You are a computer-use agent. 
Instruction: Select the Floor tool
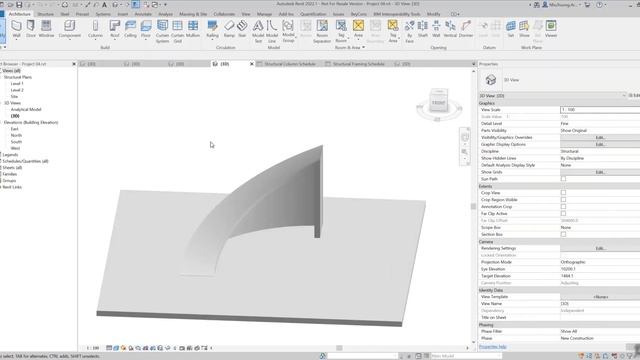[x=146, y=29]
